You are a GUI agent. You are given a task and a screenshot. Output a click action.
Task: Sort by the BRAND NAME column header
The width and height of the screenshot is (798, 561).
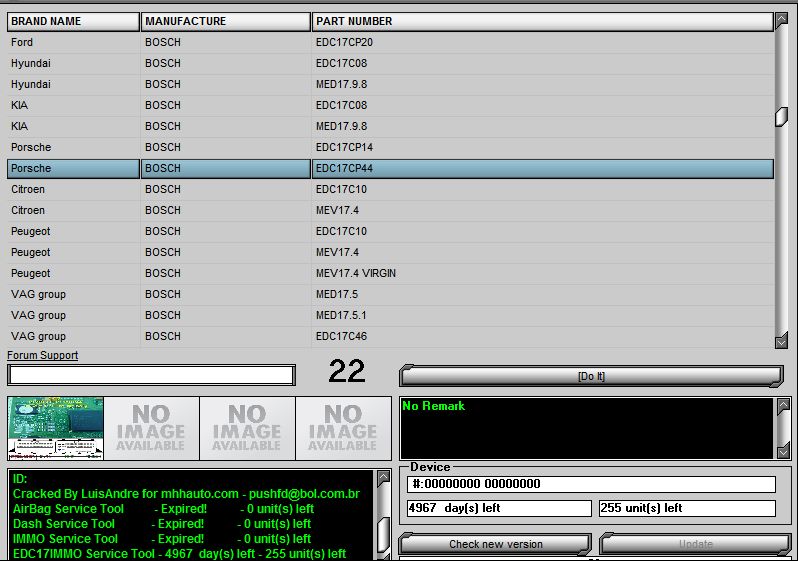(x=72, y=21)
